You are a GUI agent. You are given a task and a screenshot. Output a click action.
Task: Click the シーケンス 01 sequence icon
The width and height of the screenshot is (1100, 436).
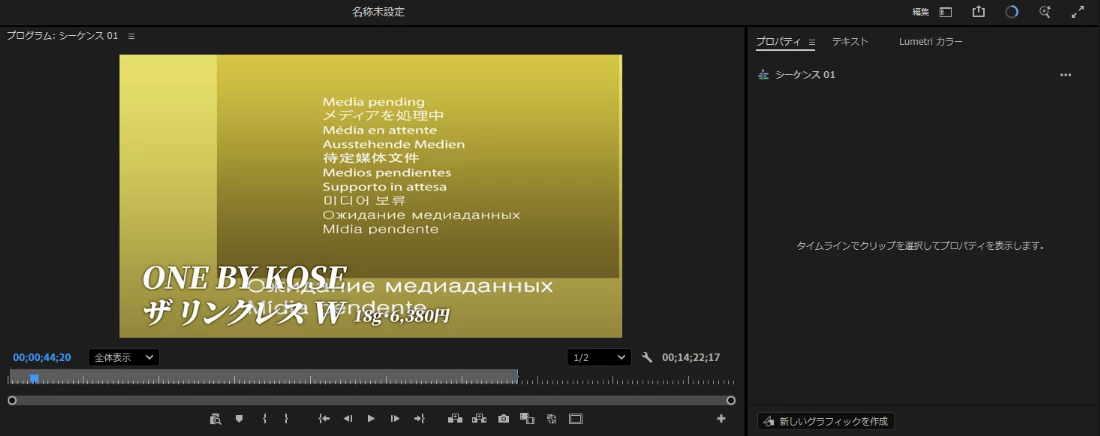point(764,75)
